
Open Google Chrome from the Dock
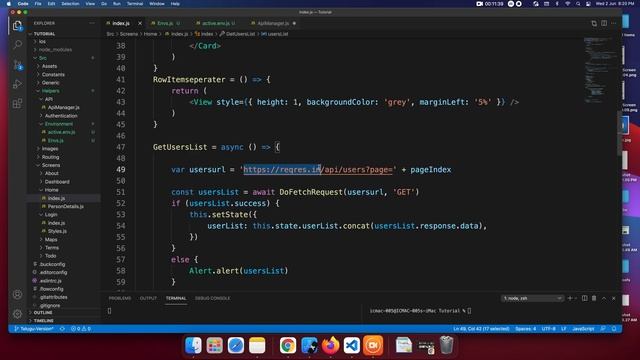[x=288, y=345]
